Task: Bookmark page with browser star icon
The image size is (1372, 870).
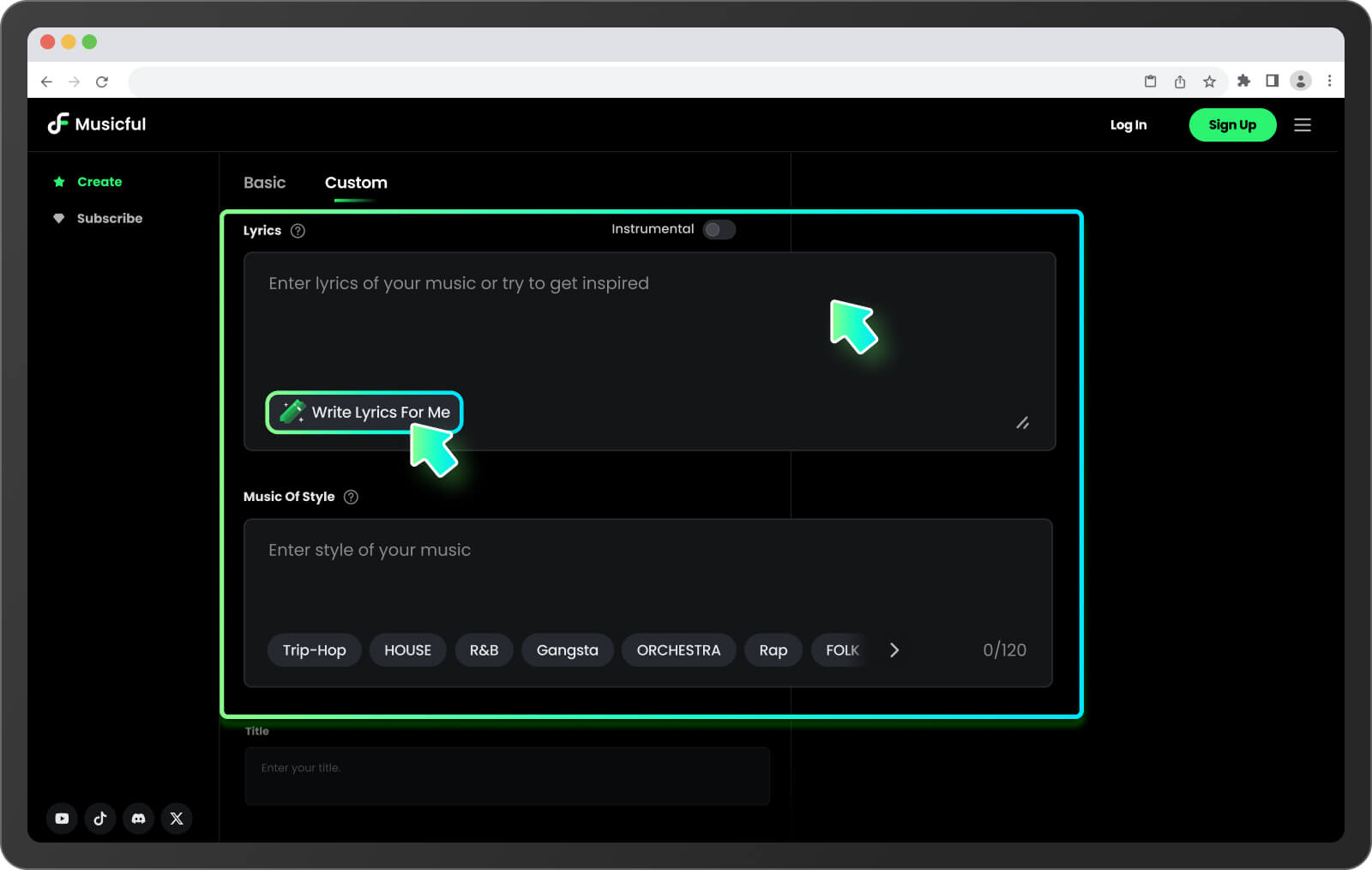Action: click(1209, 82)
